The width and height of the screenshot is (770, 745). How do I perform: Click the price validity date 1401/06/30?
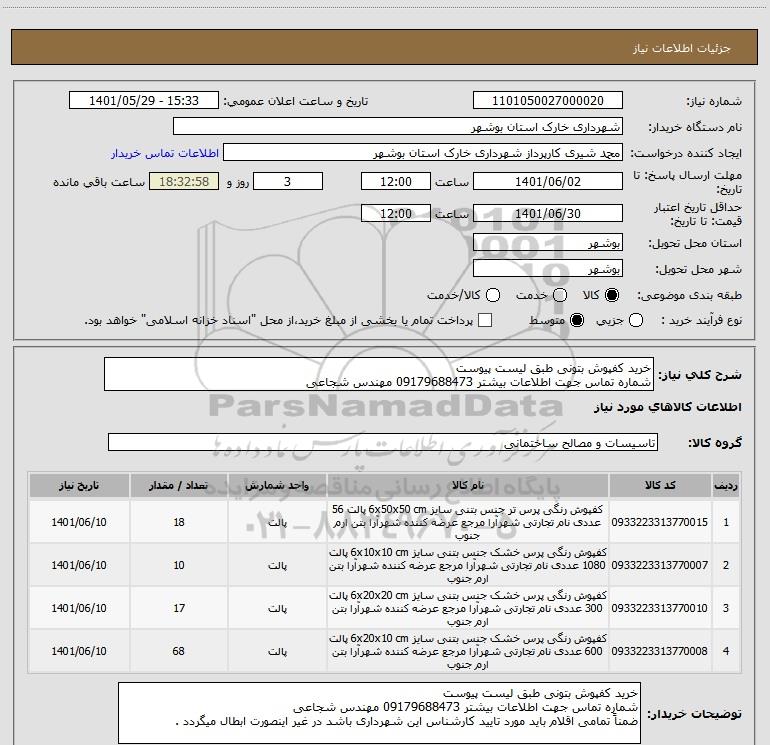[548, 213]
